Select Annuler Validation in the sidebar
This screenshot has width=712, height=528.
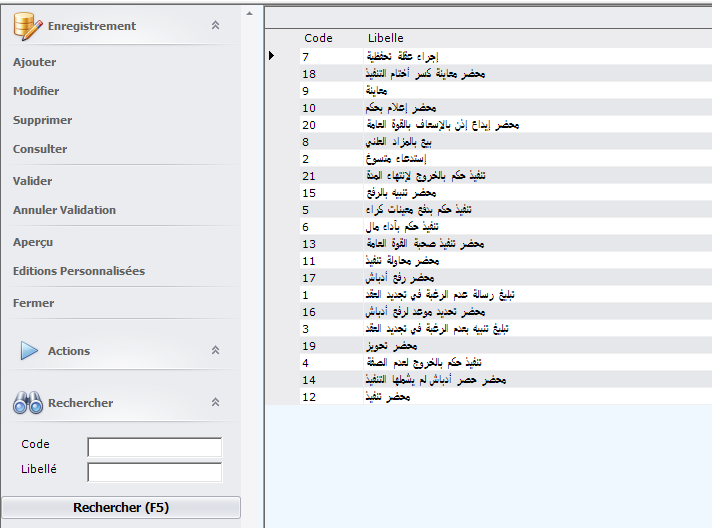pos(64,210)
